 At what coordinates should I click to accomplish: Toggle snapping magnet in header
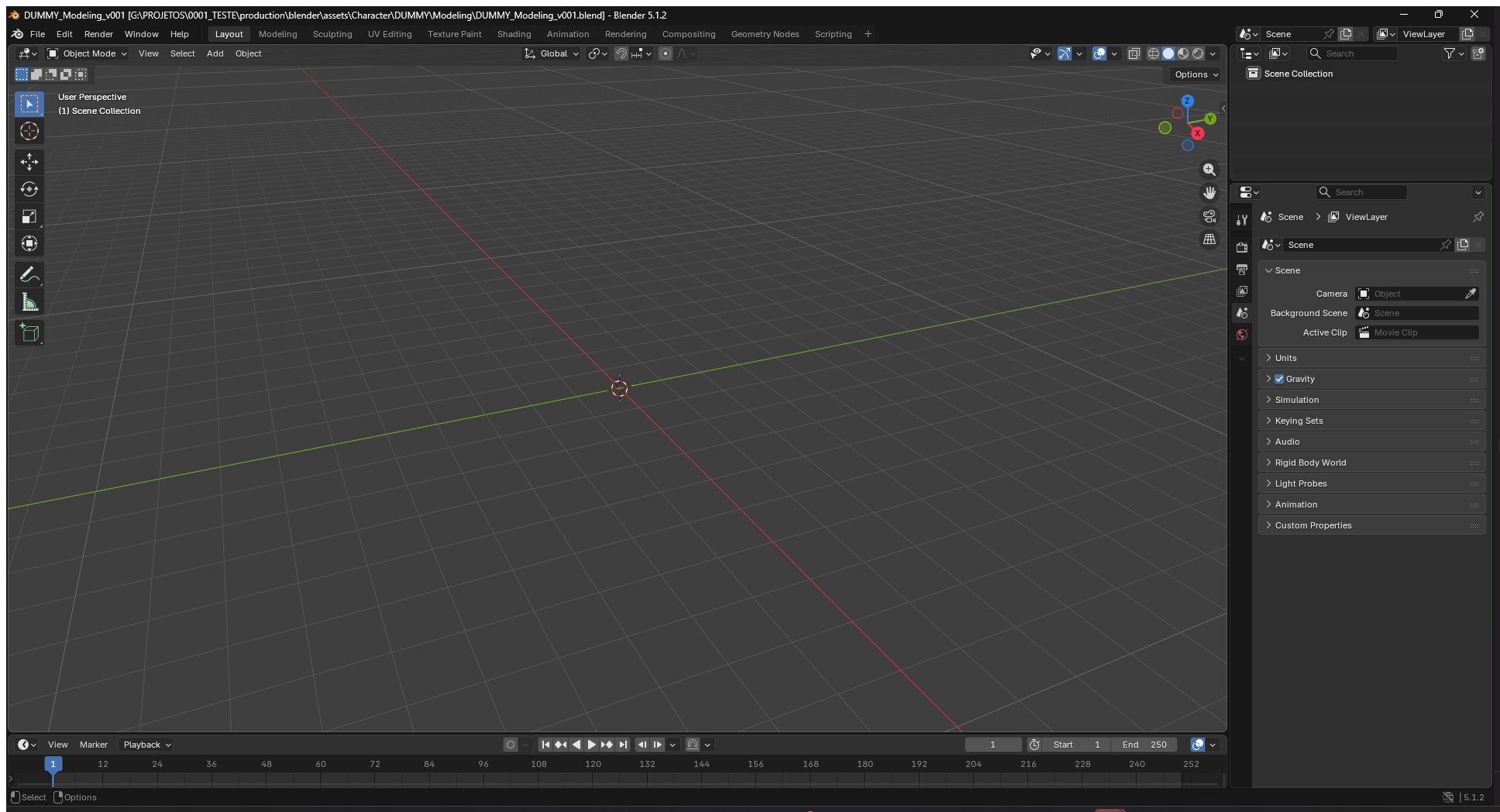[621, 53]
